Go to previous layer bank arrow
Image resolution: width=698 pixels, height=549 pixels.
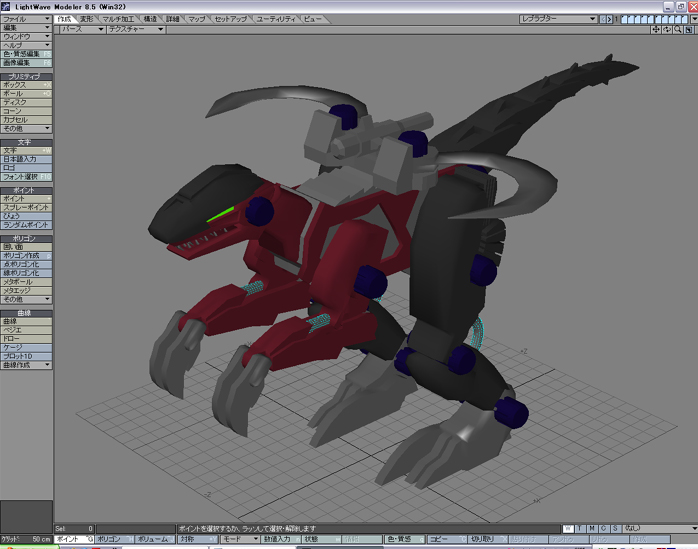[603, 19]
